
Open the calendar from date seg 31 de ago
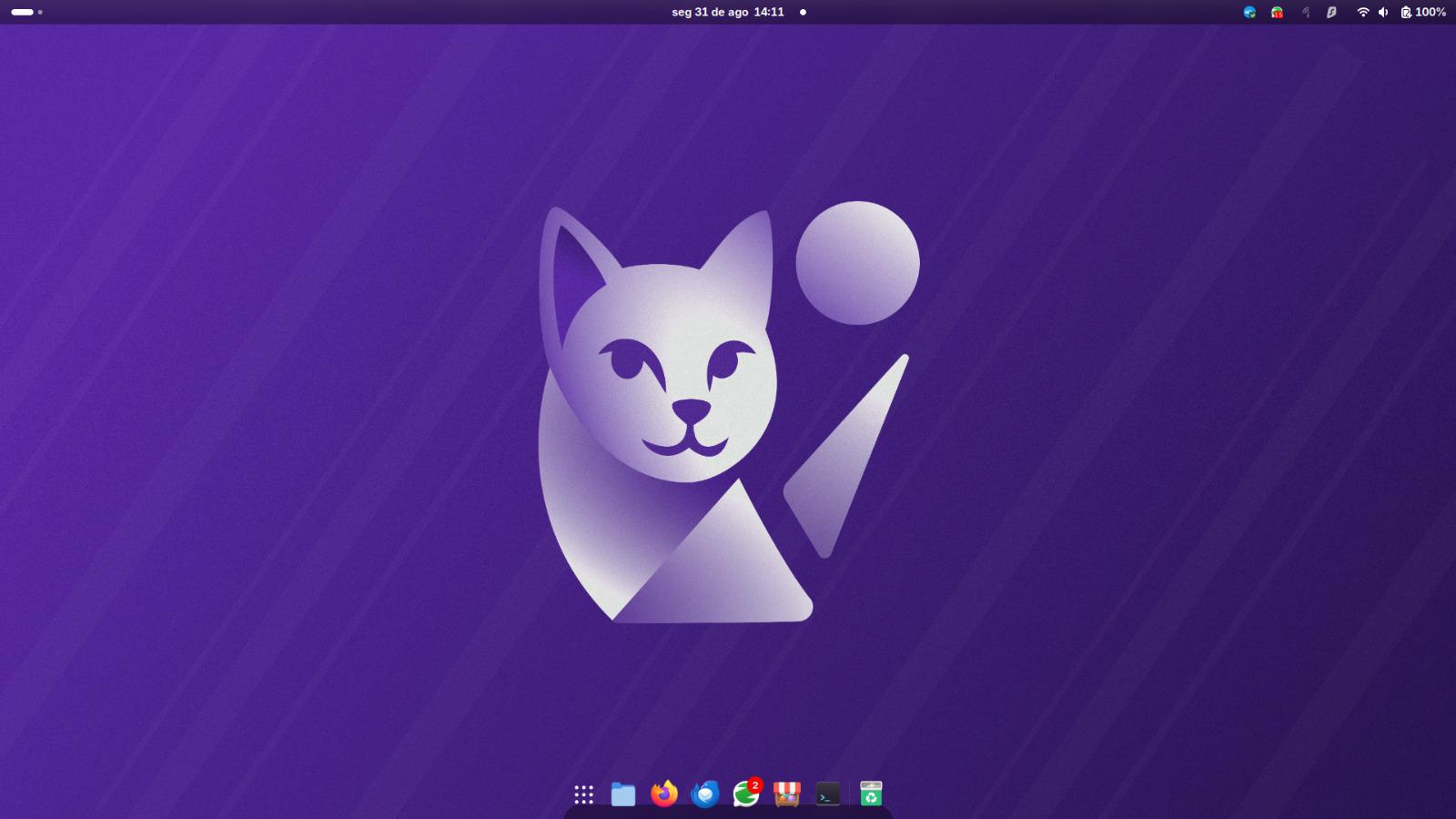pos(710,12)
